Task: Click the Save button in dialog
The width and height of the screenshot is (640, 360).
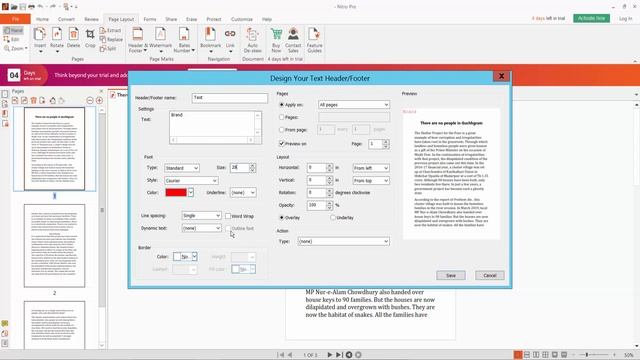Action: tap(451, 276)
